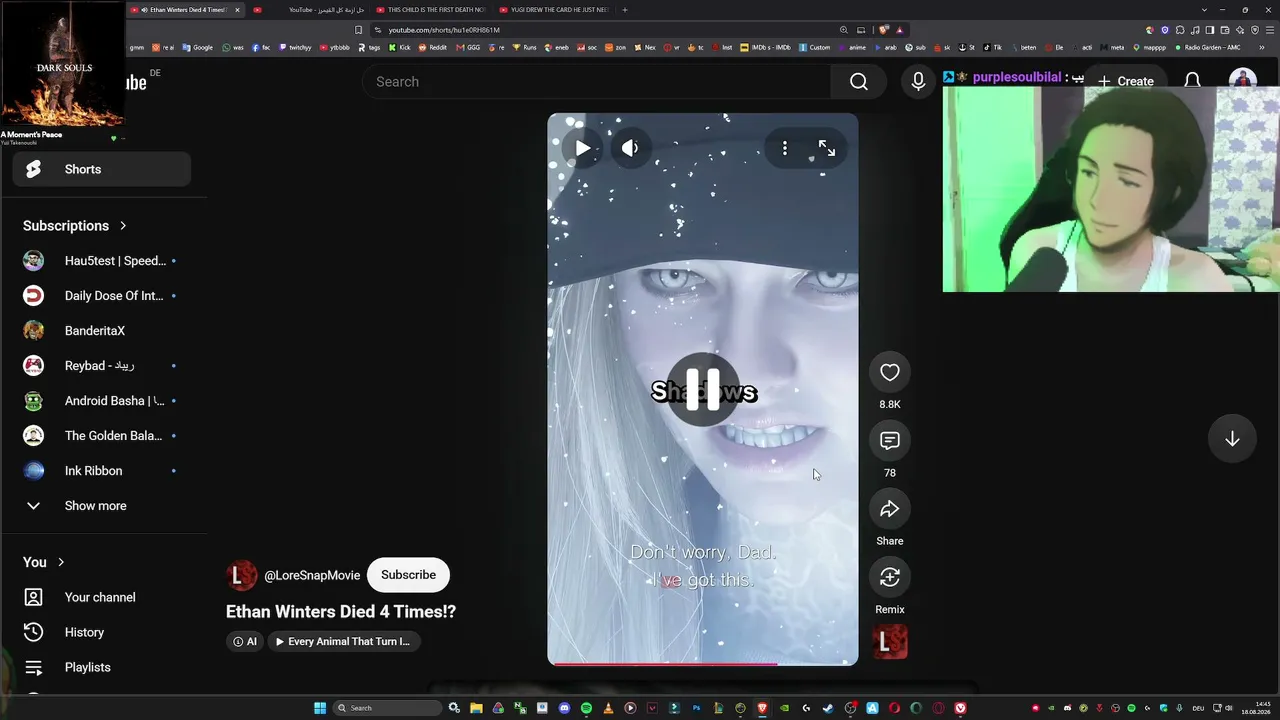Open Android Basha subscription channel
This screenshot has height=720, width=1280.
[x=101, y=401]
